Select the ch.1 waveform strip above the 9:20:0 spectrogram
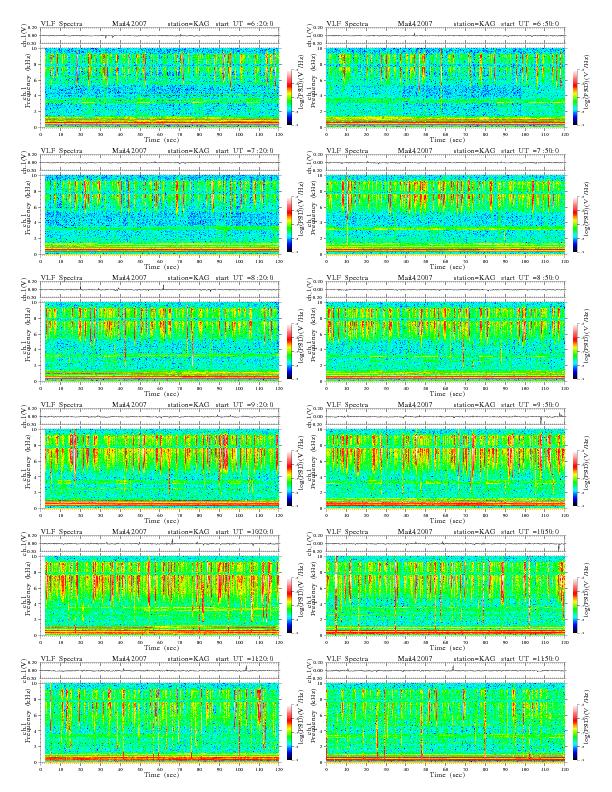612x792 pixels. click(x=160, y=417)
